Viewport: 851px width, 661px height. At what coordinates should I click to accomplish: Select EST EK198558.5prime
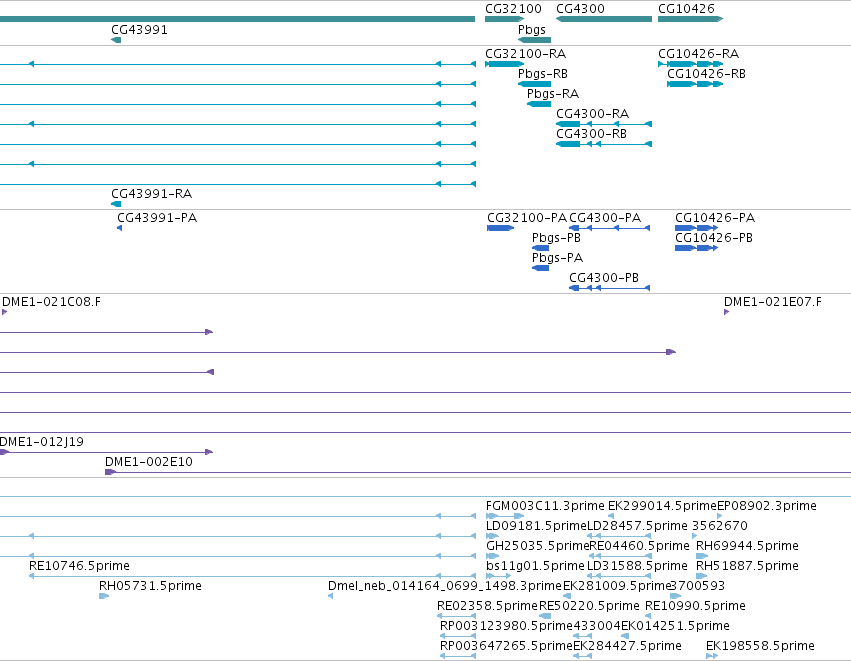[x=712, y=656]
